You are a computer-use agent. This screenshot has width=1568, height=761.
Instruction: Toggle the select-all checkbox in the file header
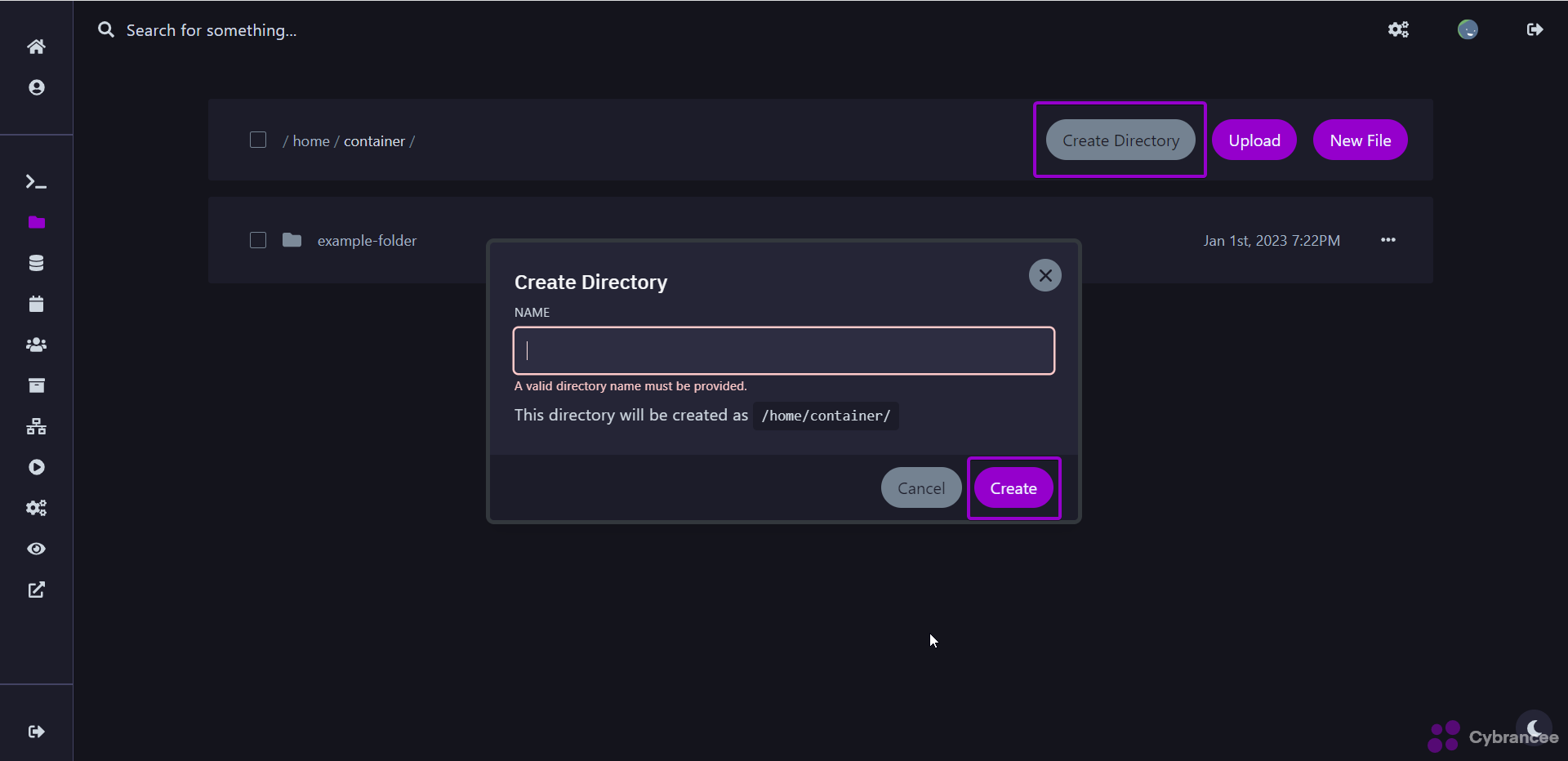click(258, 140)
